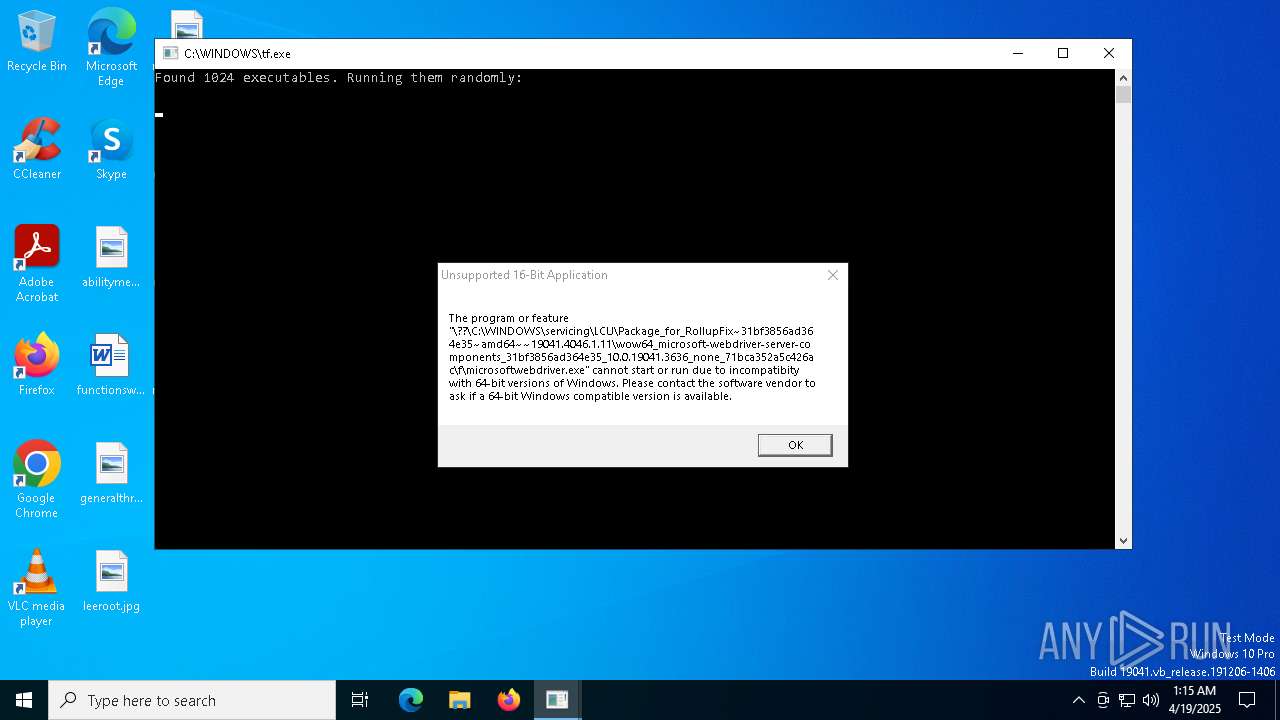Launch the Skype desktop shortcut
Screen dimensions: 1280x720
[x=111, y=150]
